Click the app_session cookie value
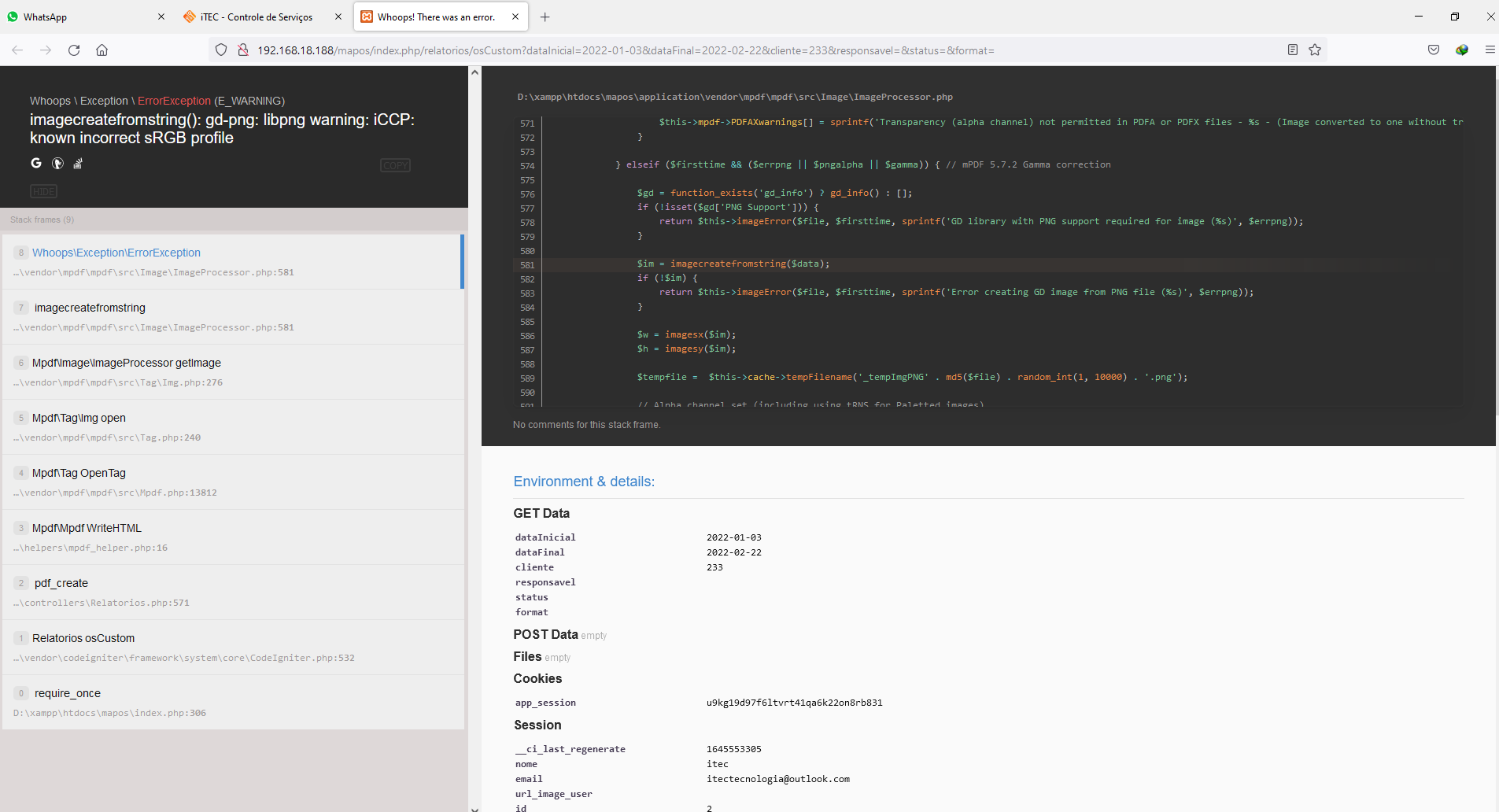Screen dimensions: 1499x812 [794, 703]
